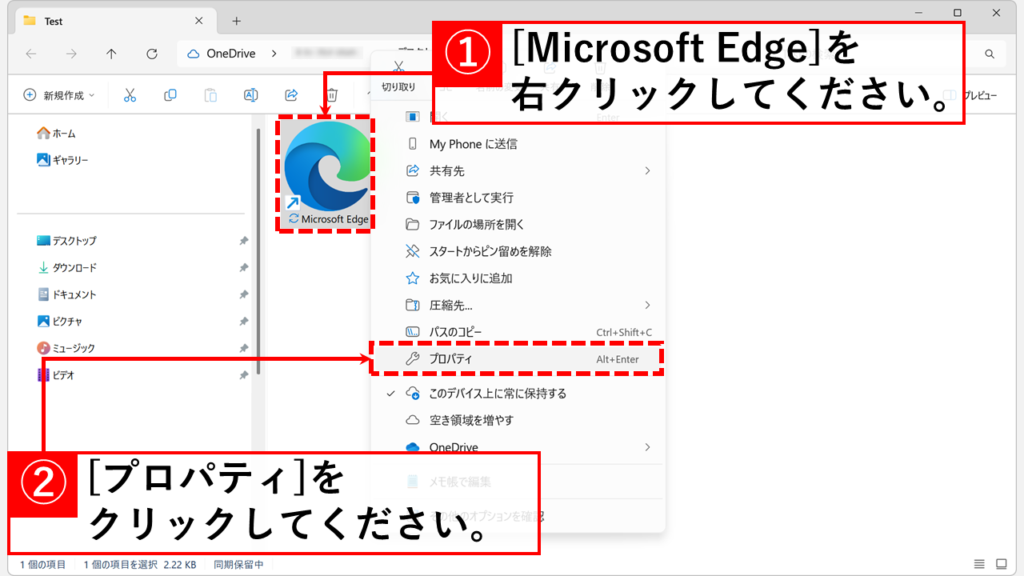The image size is (1024, 576).
Task: Select the Microsoft Edge shortcut file
Action: [326, 174]
